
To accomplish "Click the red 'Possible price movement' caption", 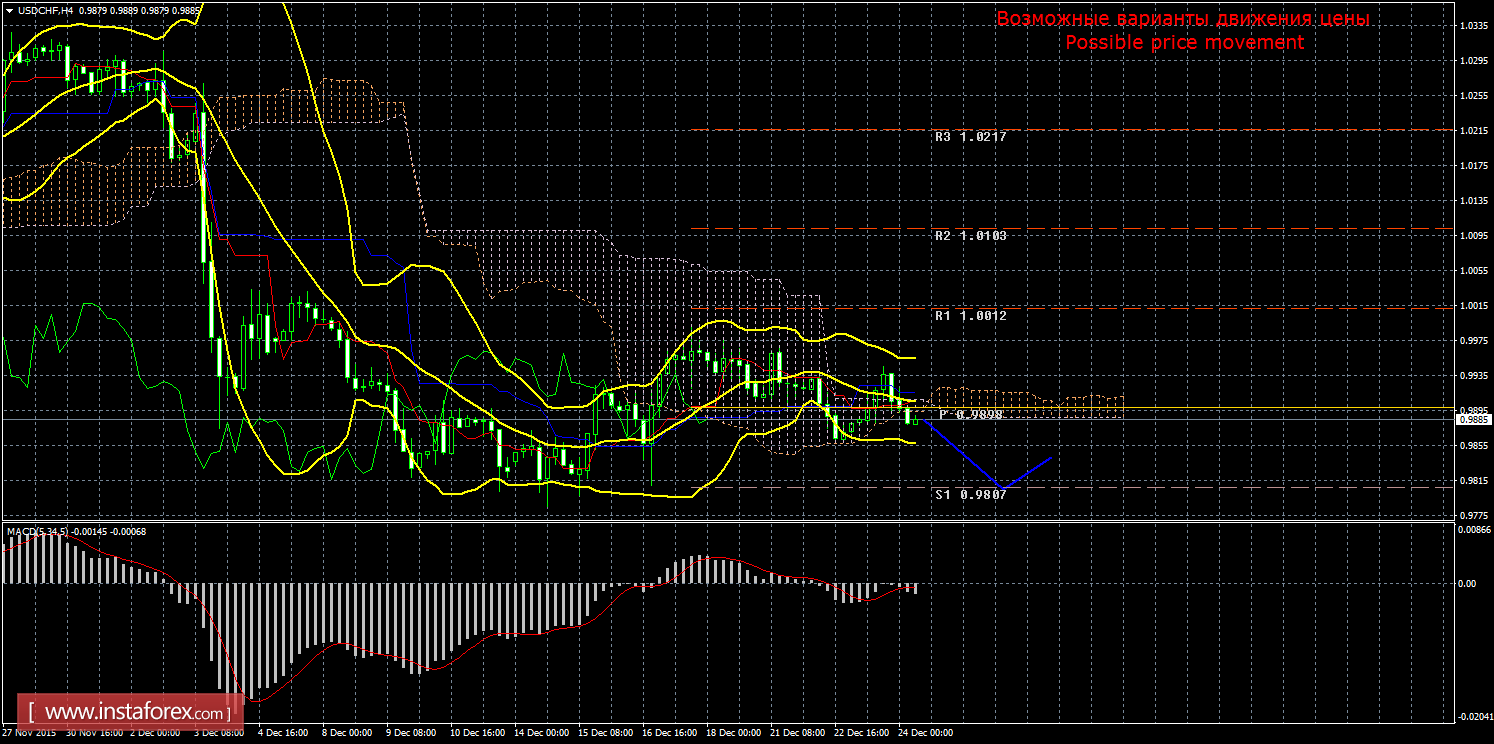I will (x=1184, y=42).
